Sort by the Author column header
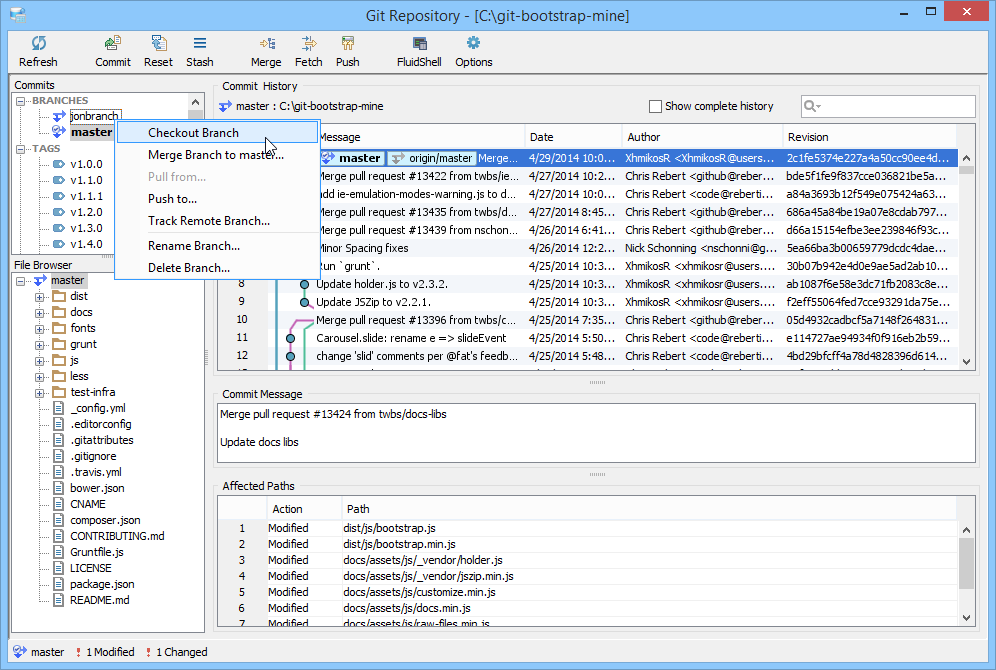This screenshot has height=670, width=996. click(702, 137)
